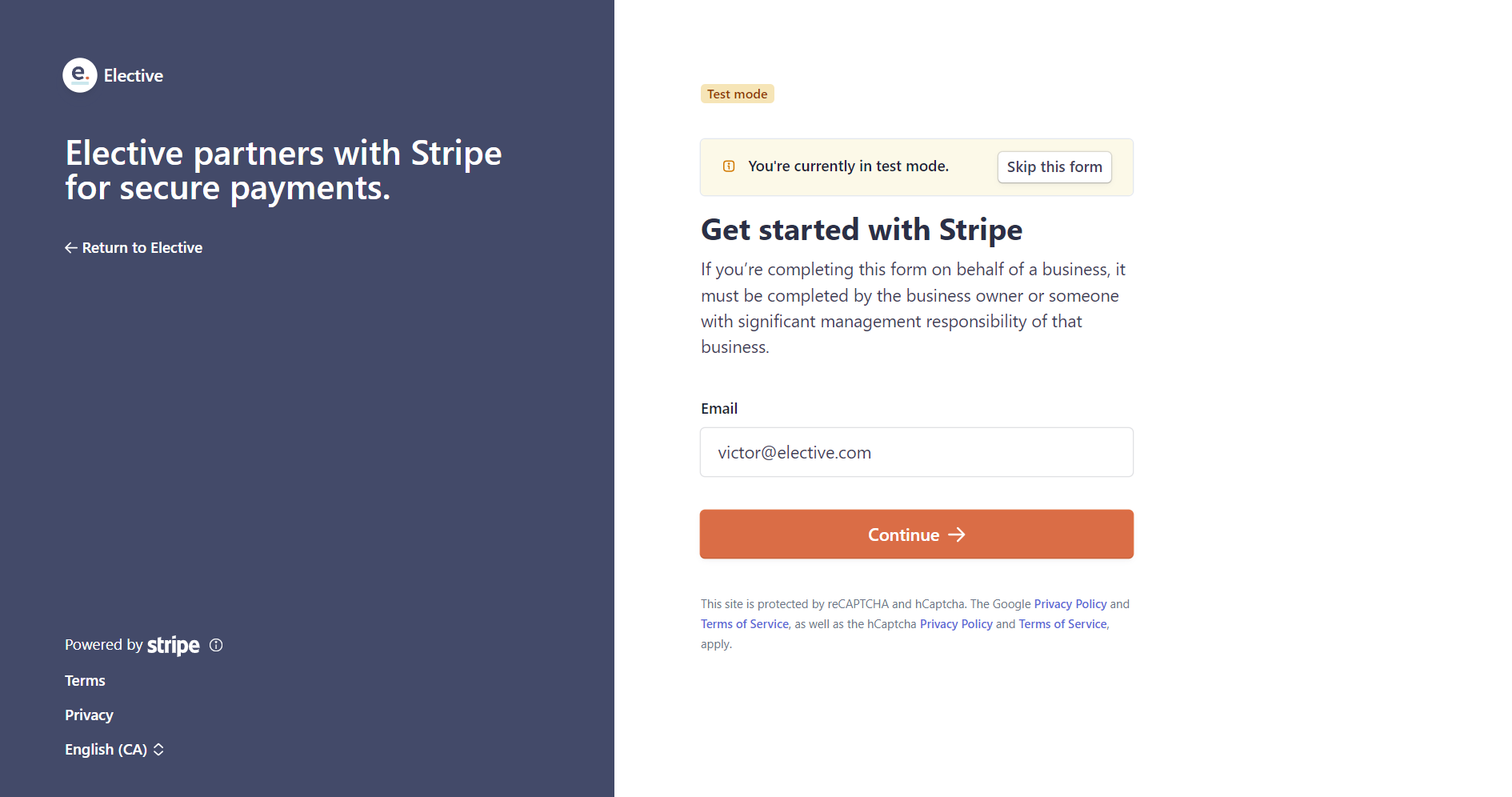This screenshot has height=797, width=1512.
Task: Skip this form in test mode
Action: [x=1054, y=167]
